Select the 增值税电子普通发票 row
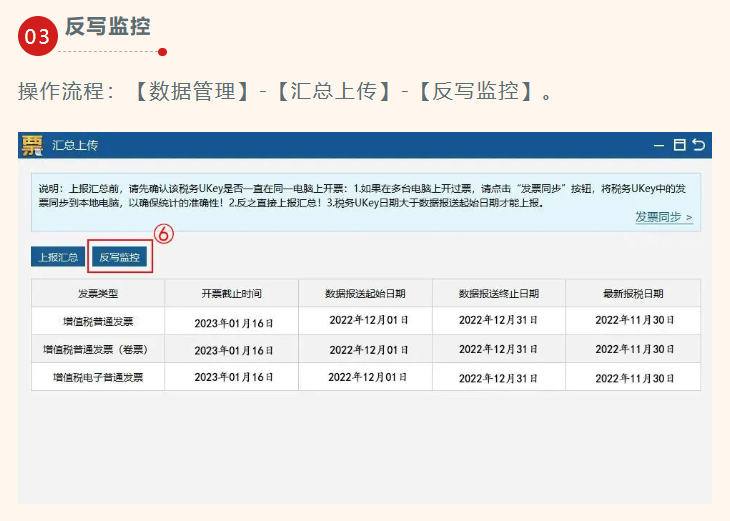The image size is (730, 521). (x=98, y=378)
